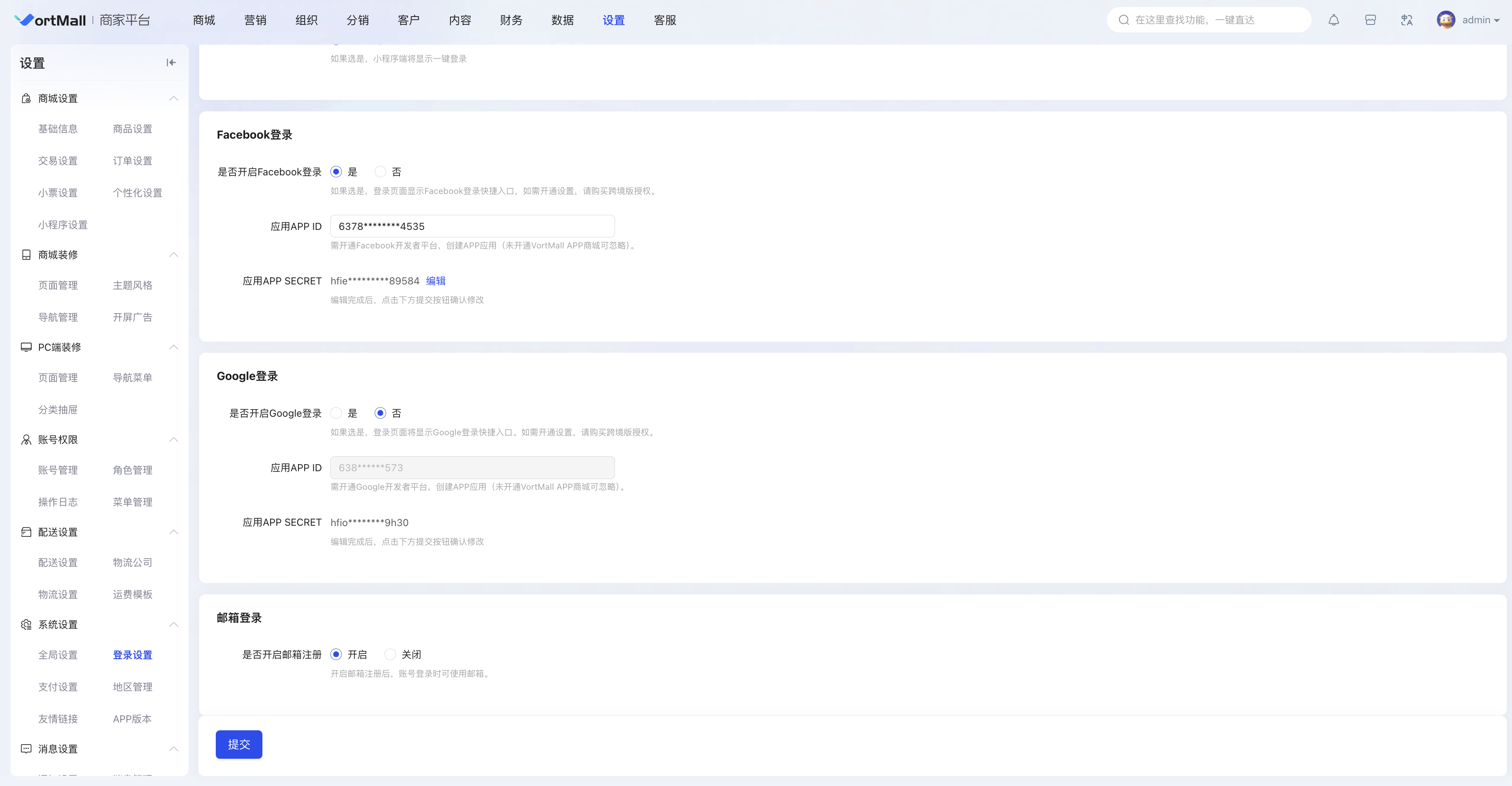The height and width of the screenshot is (786, 1512).
Task: Open the notification bell icon
Action: (x=1333, y=20)
